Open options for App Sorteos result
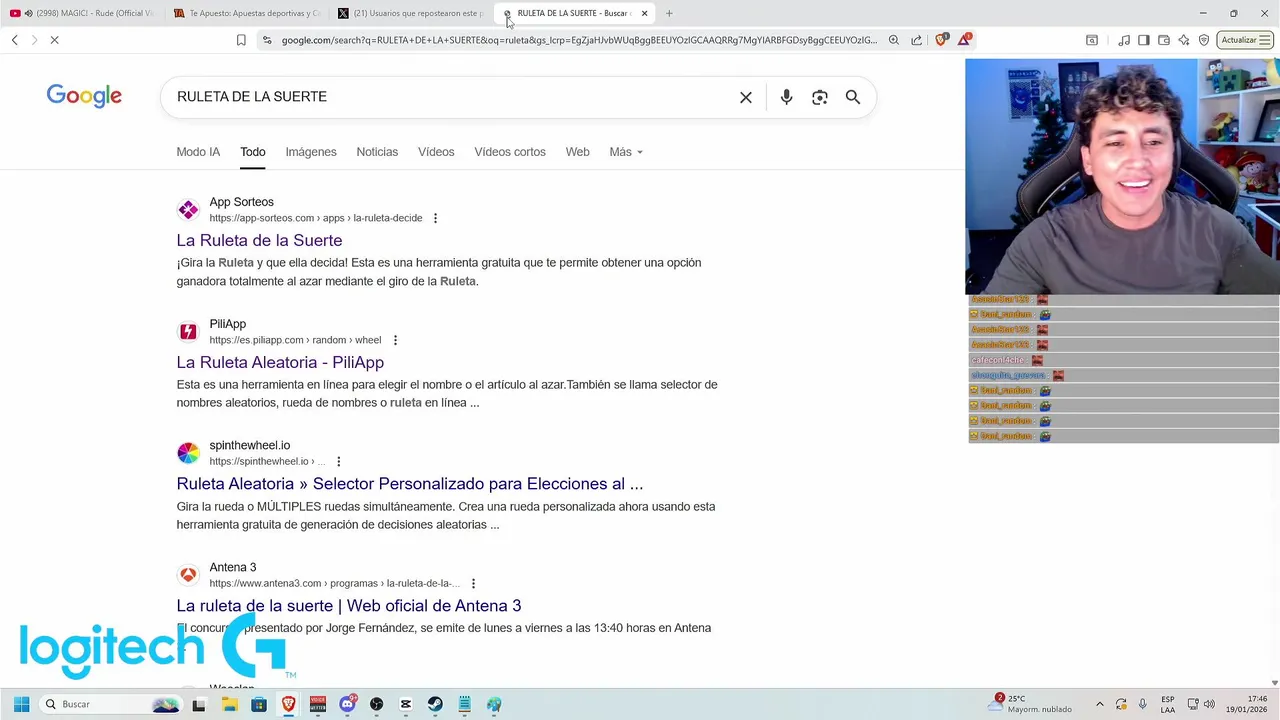The image size is (1280, 720). (x=435, y=218)
